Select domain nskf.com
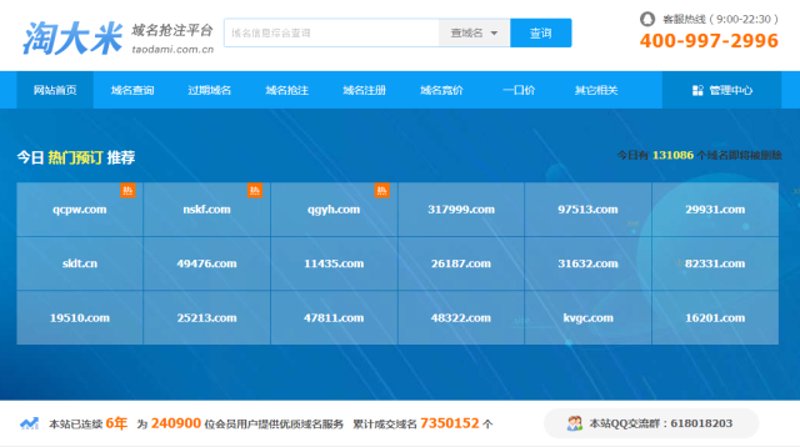This screenshot has height=447, width=800. (207, 209)
